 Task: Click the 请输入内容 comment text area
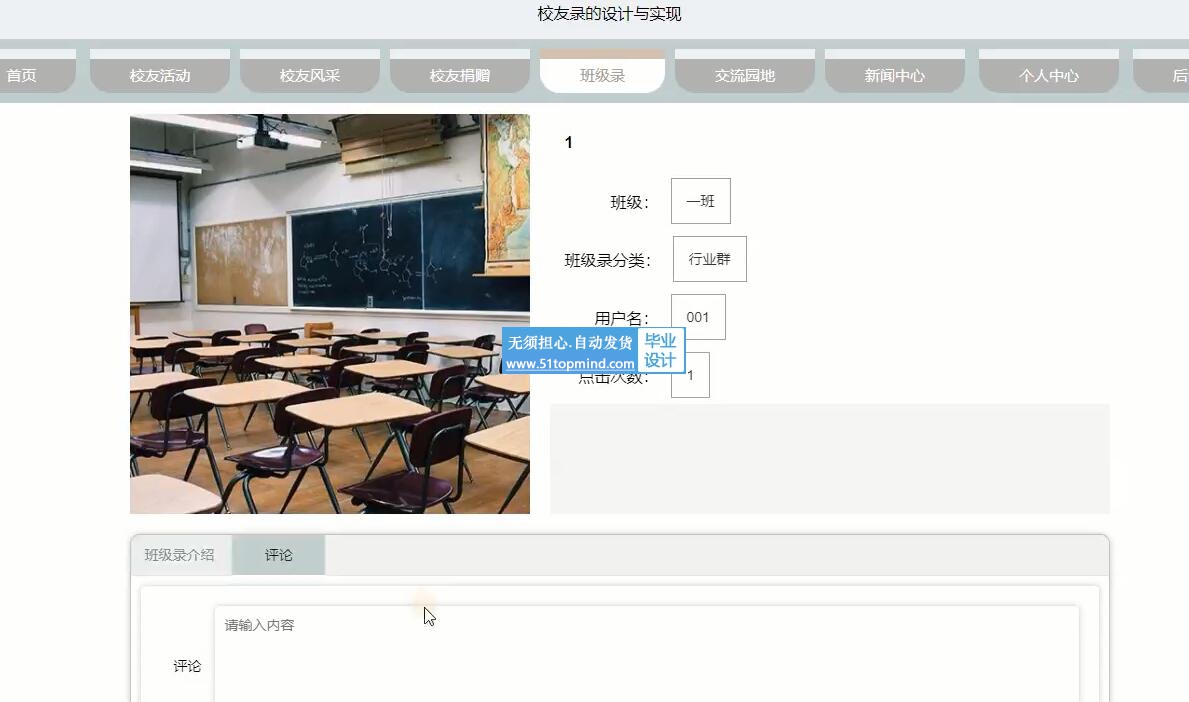[647, 653]
